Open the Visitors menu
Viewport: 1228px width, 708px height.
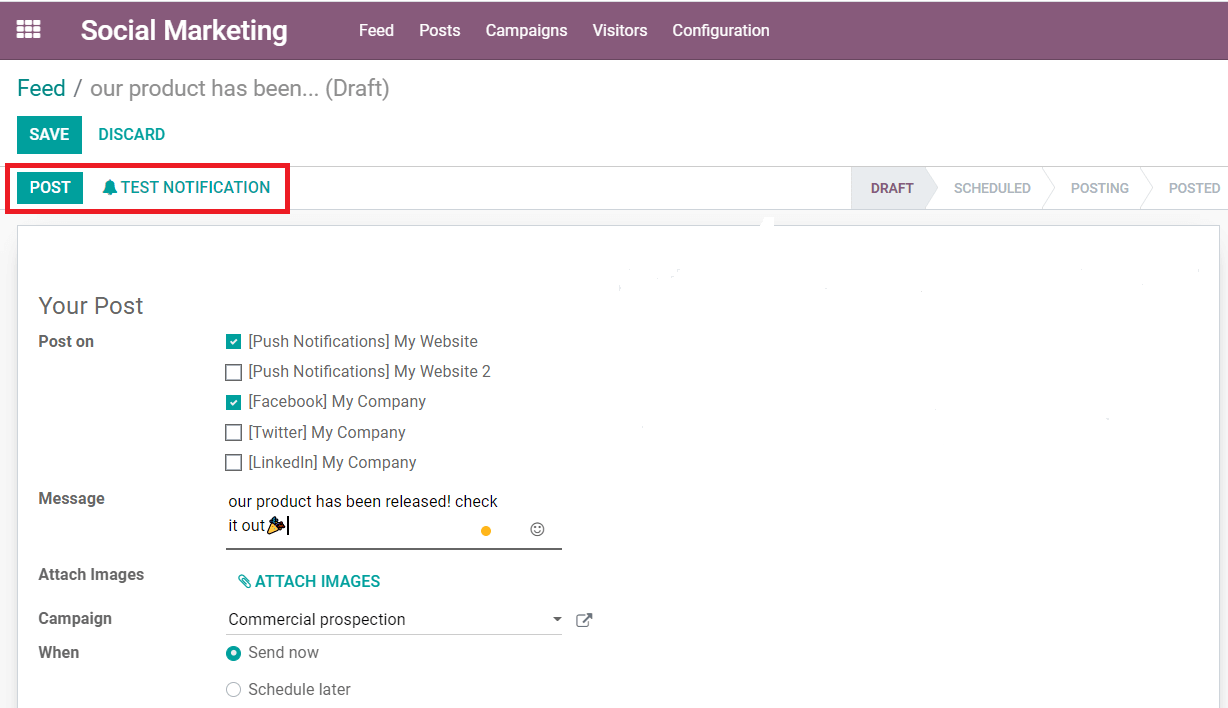pyautogui.click(x=620, y=30)
